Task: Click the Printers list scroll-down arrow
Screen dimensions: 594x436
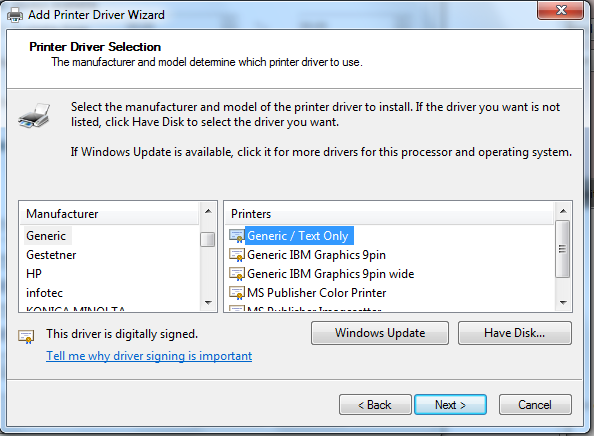Action: [x=563, y=302]
